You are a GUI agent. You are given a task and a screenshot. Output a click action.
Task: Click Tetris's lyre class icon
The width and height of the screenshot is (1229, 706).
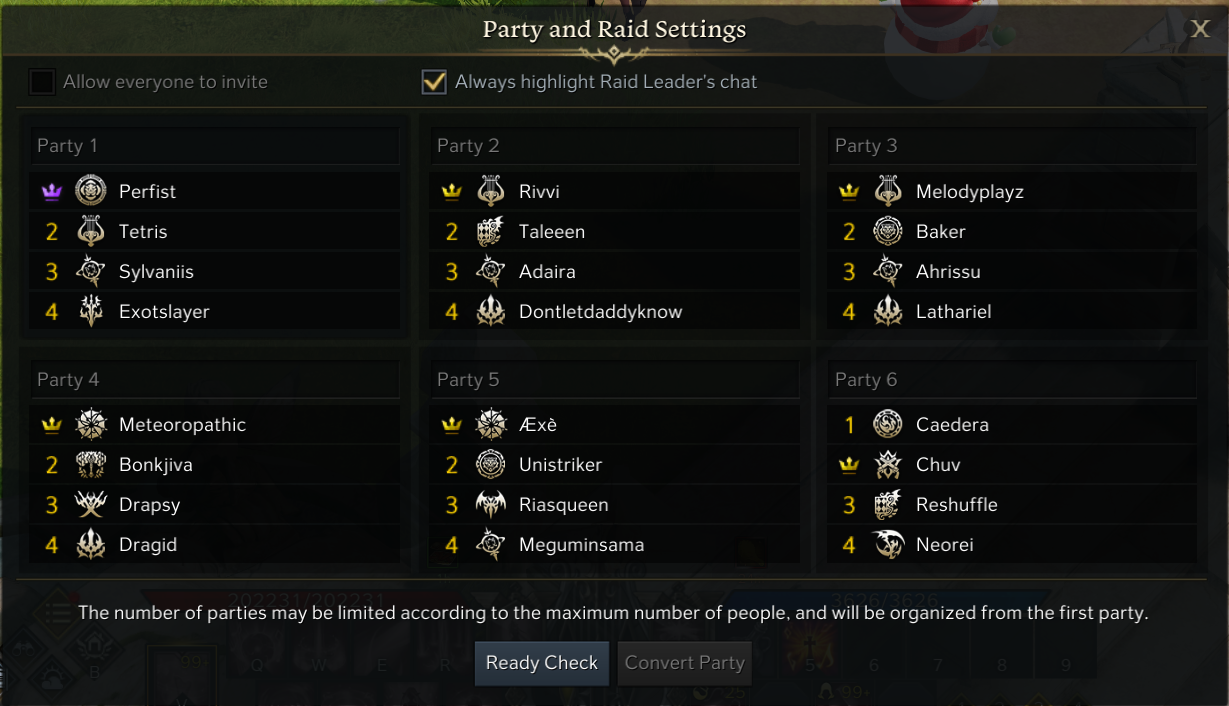[x=91, y=231]
